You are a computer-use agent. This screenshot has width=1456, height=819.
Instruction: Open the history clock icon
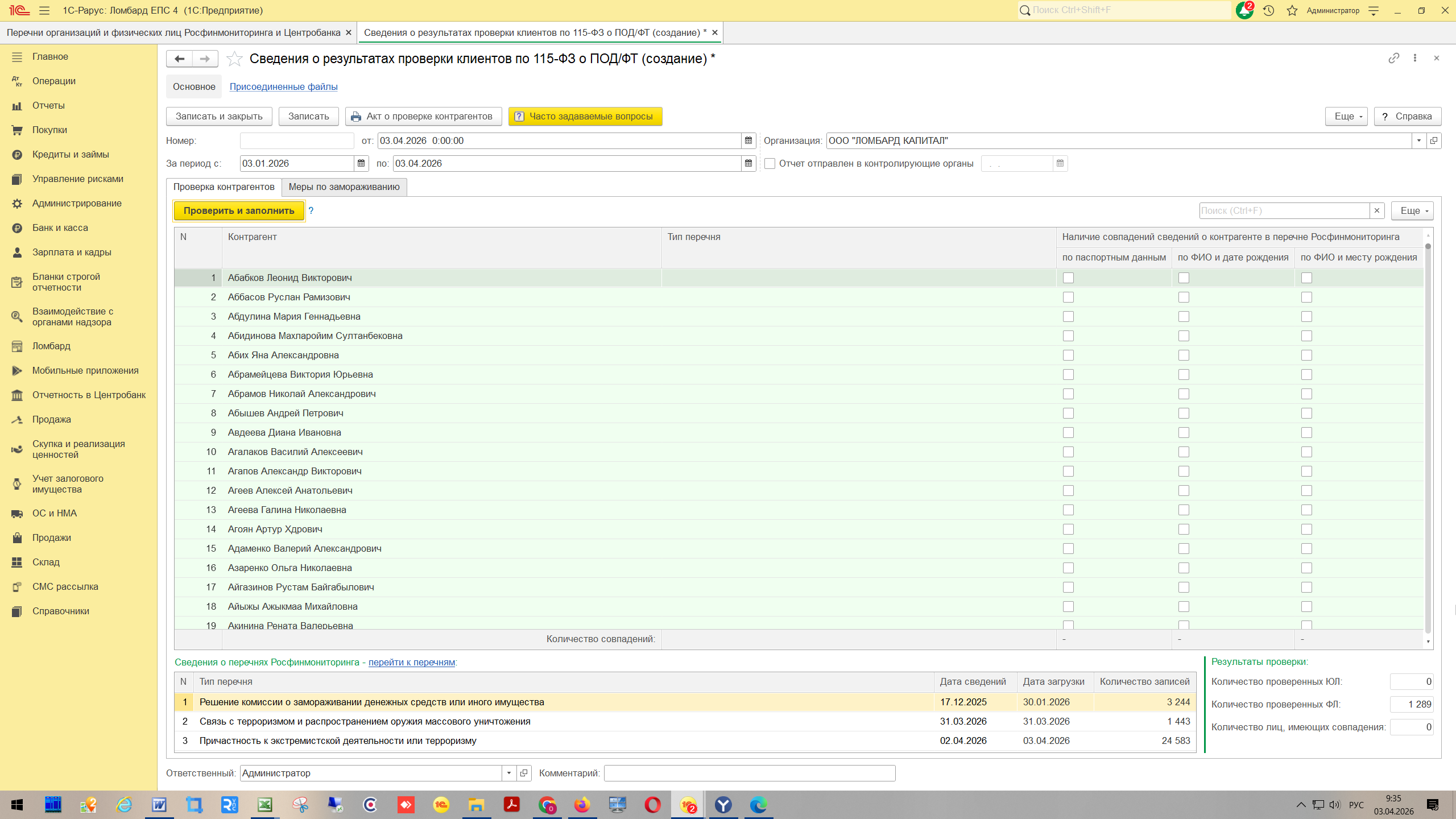tap(1268, 10)
